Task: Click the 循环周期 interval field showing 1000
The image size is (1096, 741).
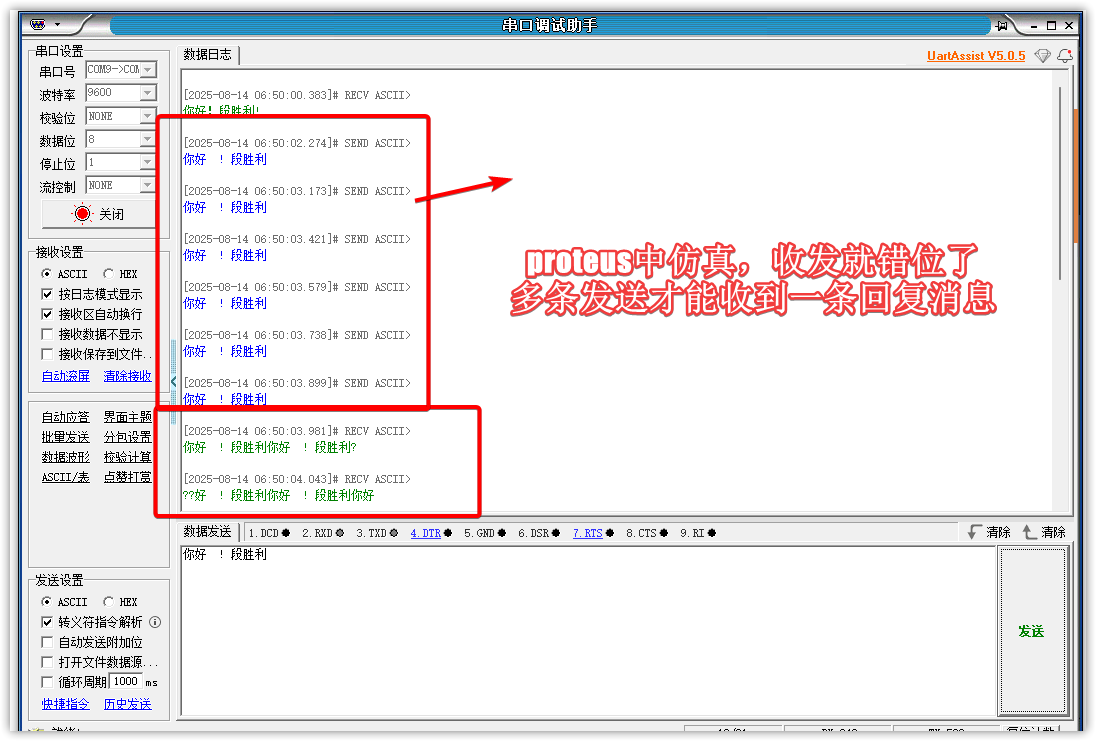Action: click(126, 682)
